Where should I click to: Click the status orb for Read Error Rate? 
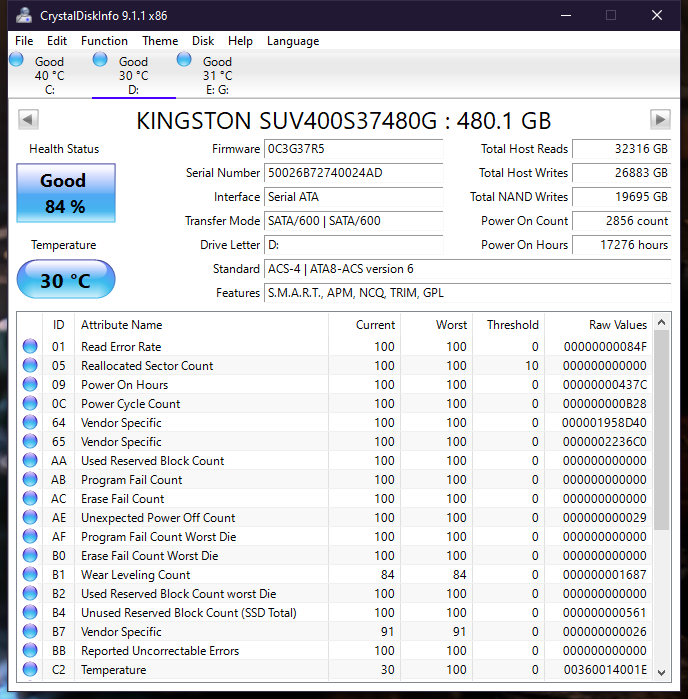30,346
